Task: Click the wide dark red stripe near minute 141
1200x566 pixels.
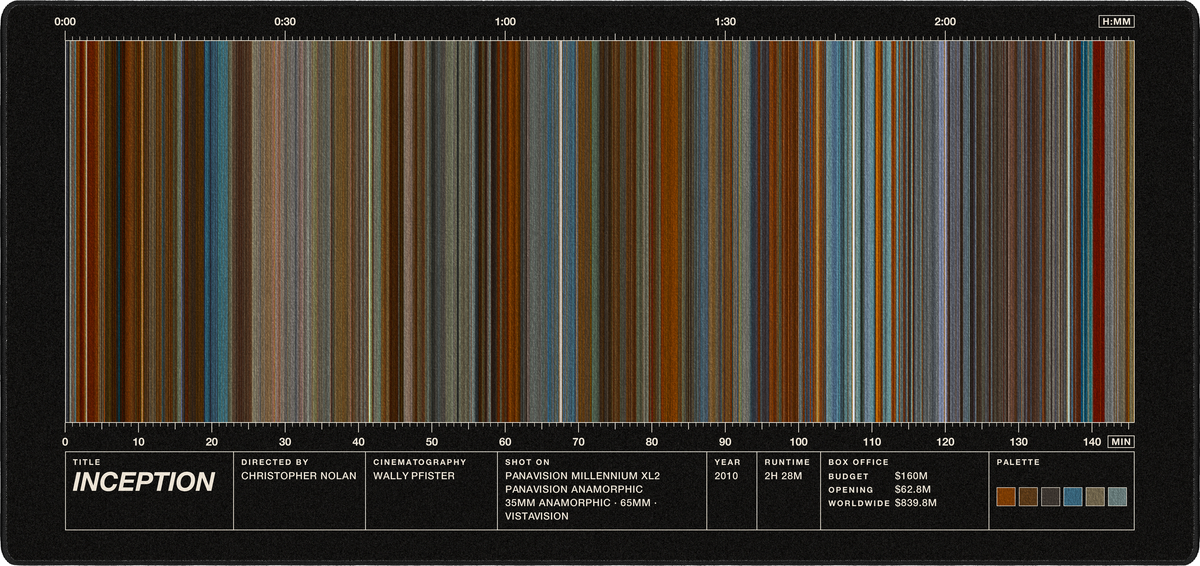Action: click(1098, 231)
